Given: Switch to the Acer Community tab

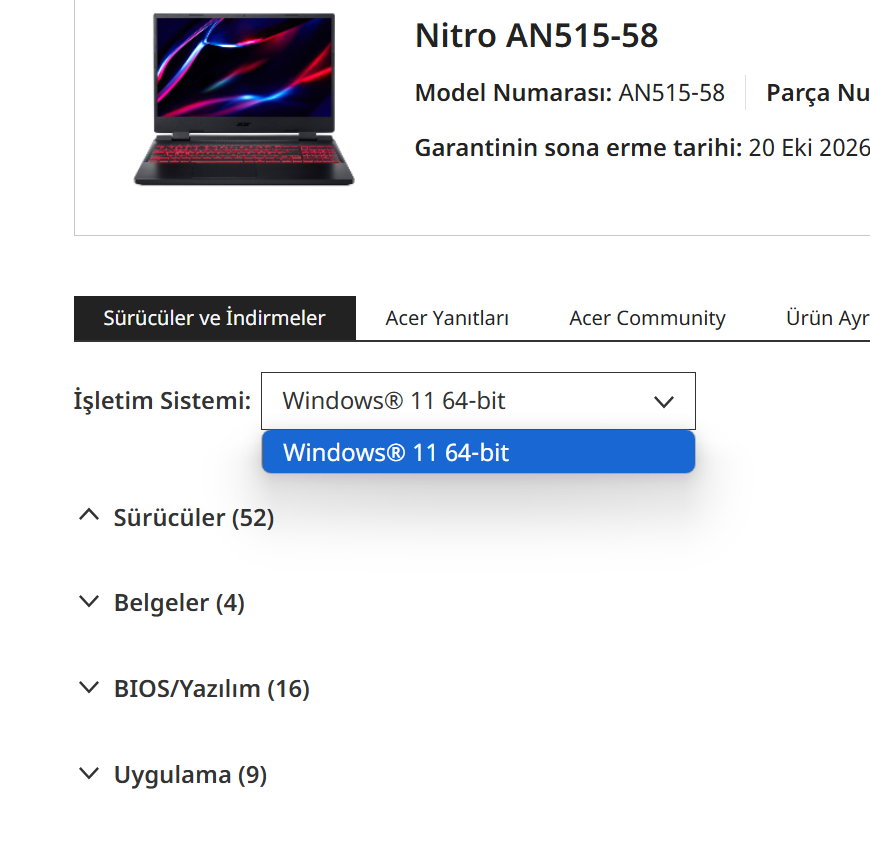Looking at the screenshot, I should (x=647, y=318).
